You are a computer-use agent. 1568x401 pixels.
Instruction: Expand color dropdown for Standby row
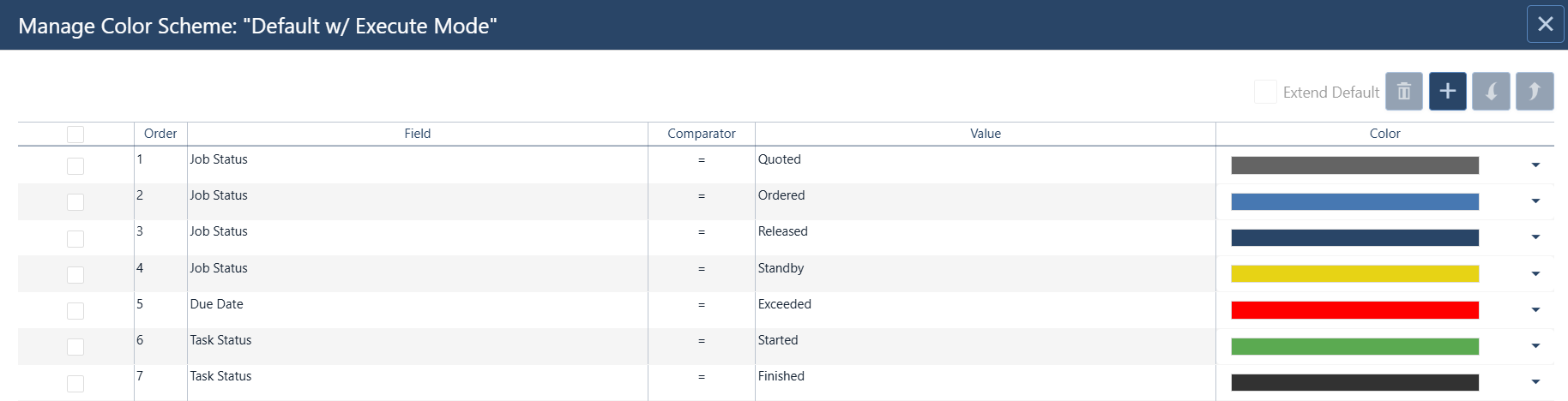click(1535, 273)
